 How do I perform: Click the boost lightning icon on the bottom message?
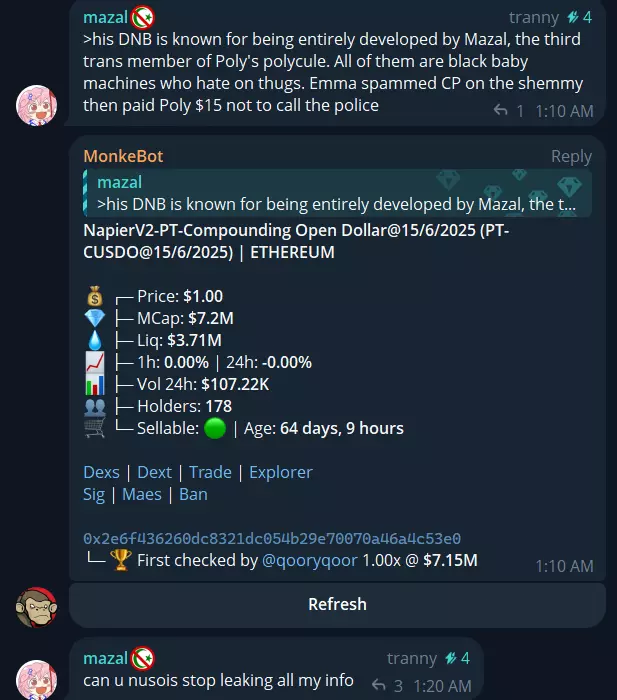click(451, 658)
